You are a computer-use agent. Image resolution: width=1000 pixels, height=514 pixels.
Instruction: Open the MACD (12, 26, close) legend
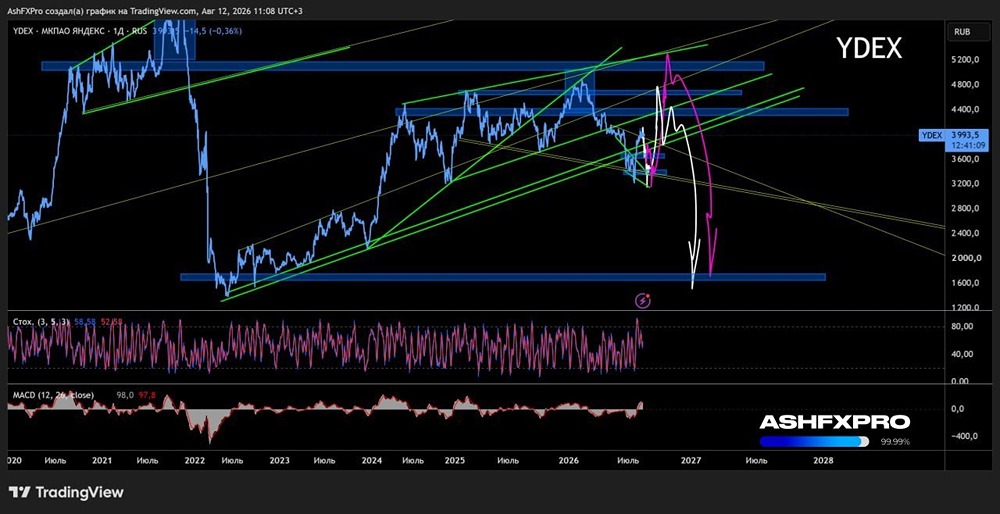(54, 395)
